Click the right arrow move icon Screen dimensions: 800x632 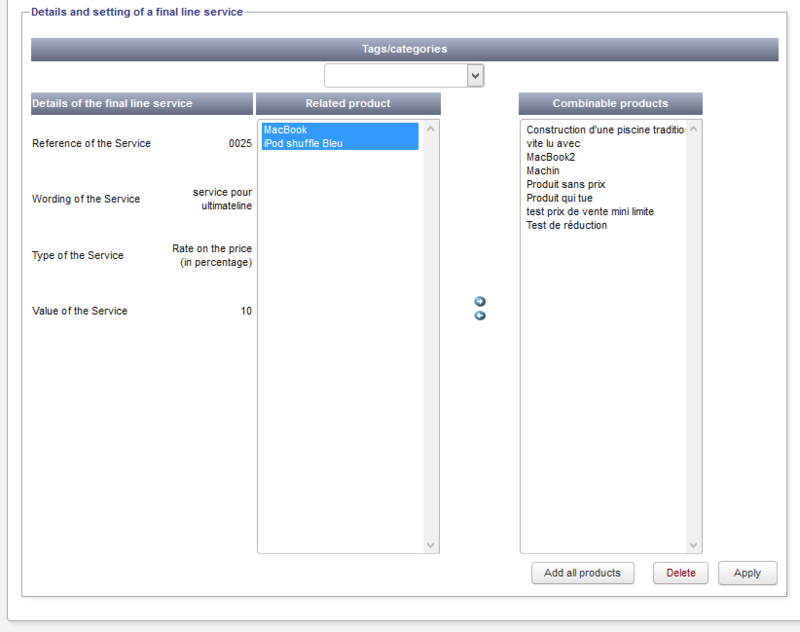click(x=480, y=301)
